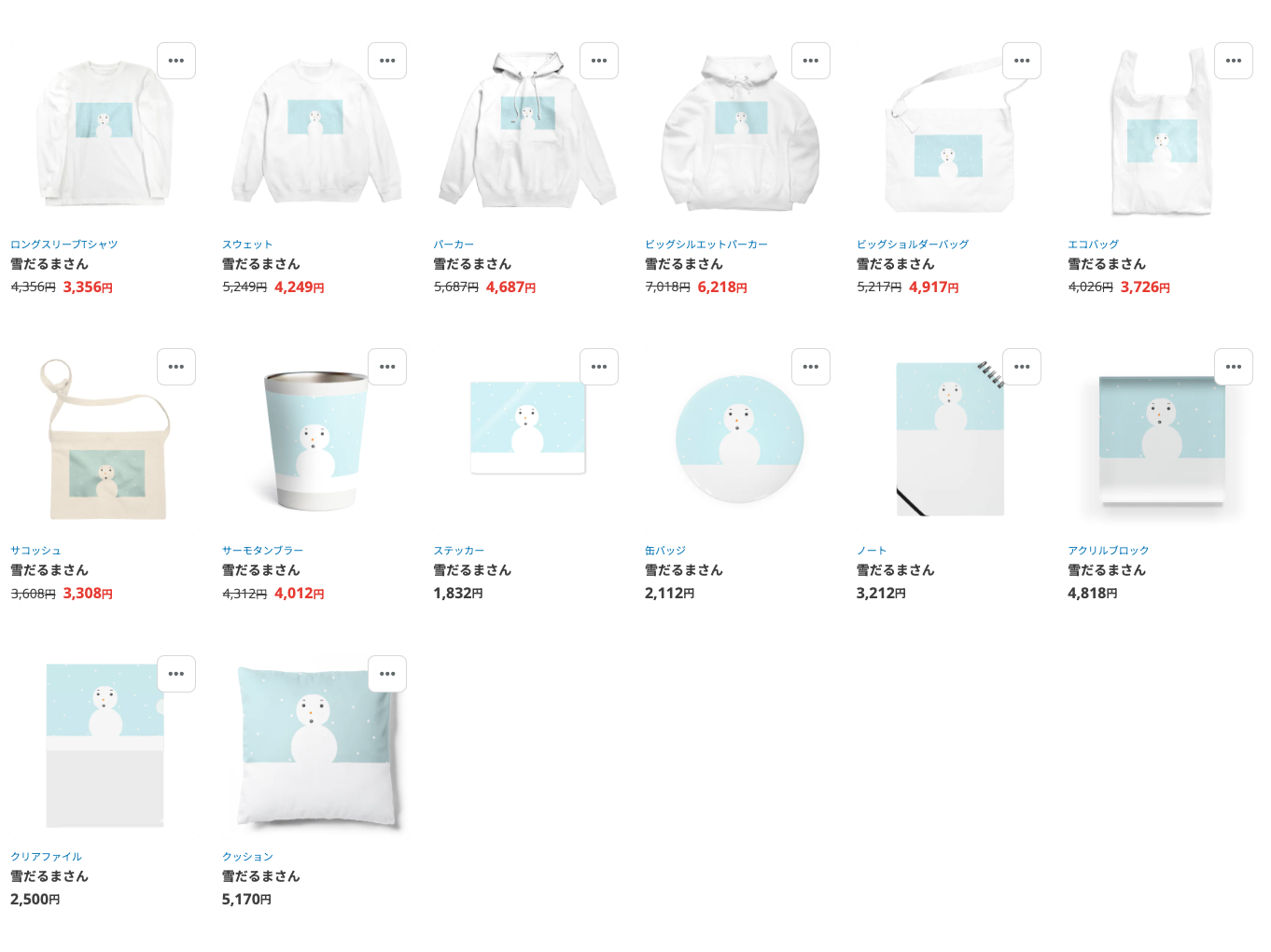The height and width of the screenshot is (952, 1271).
Task: Open the options menu for ビッグシルエットパーカー
Action: [x=811, y=61]
